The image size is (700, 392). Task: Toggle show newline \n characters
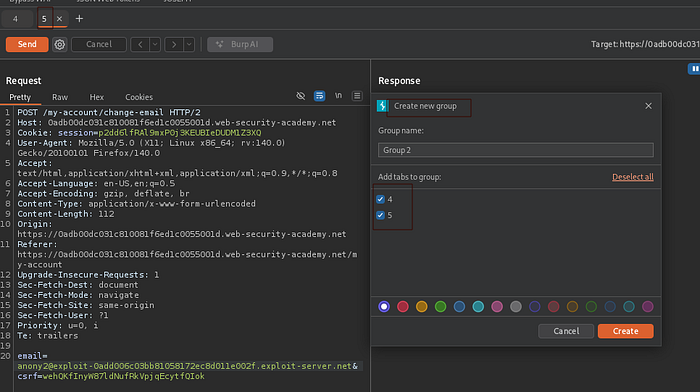tap(338, 96)
